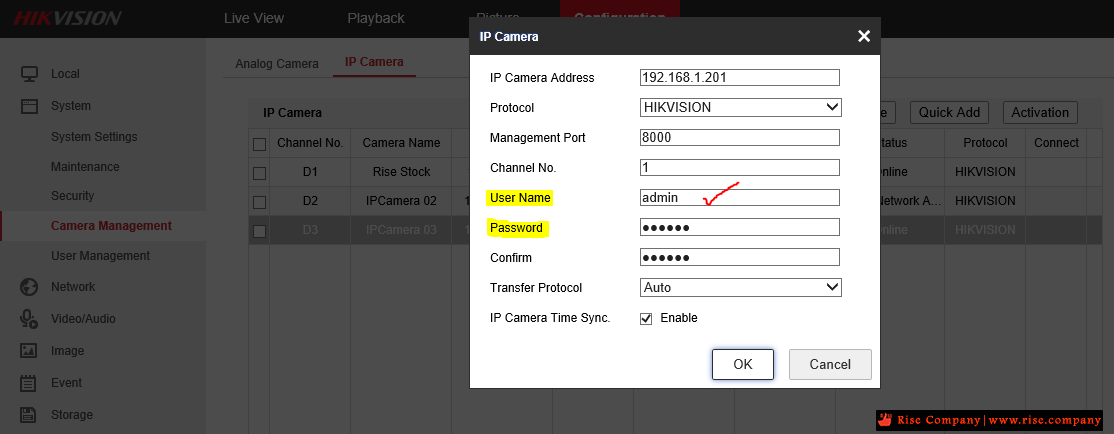1114x434 pixels.
Task: Check the D3 IPCamera 03 row checkbox
Action: [259, 231]
